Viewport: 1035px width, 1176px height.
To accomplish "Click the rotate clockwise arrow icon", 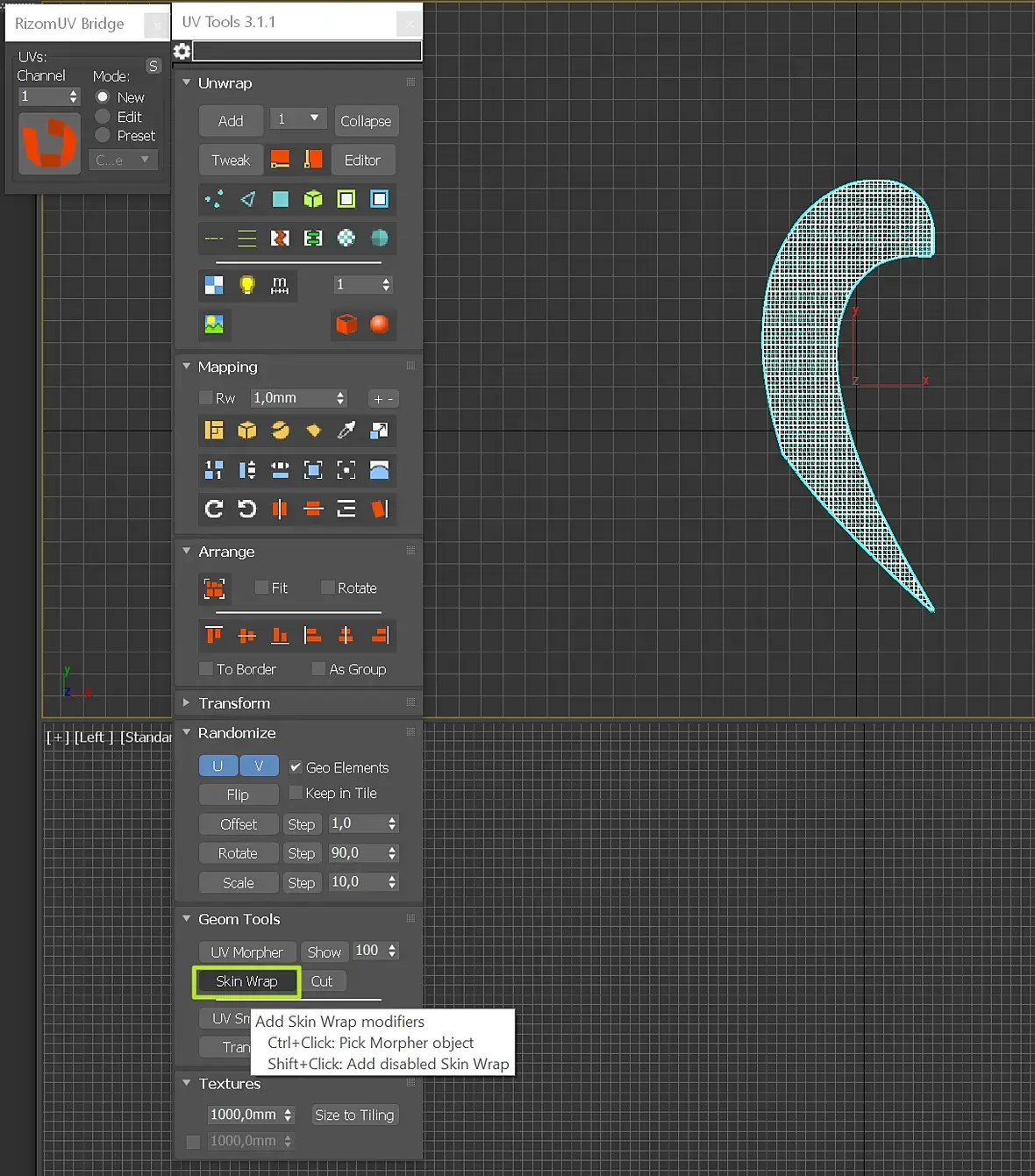I will pyautogui.click(x=214, y=509).
